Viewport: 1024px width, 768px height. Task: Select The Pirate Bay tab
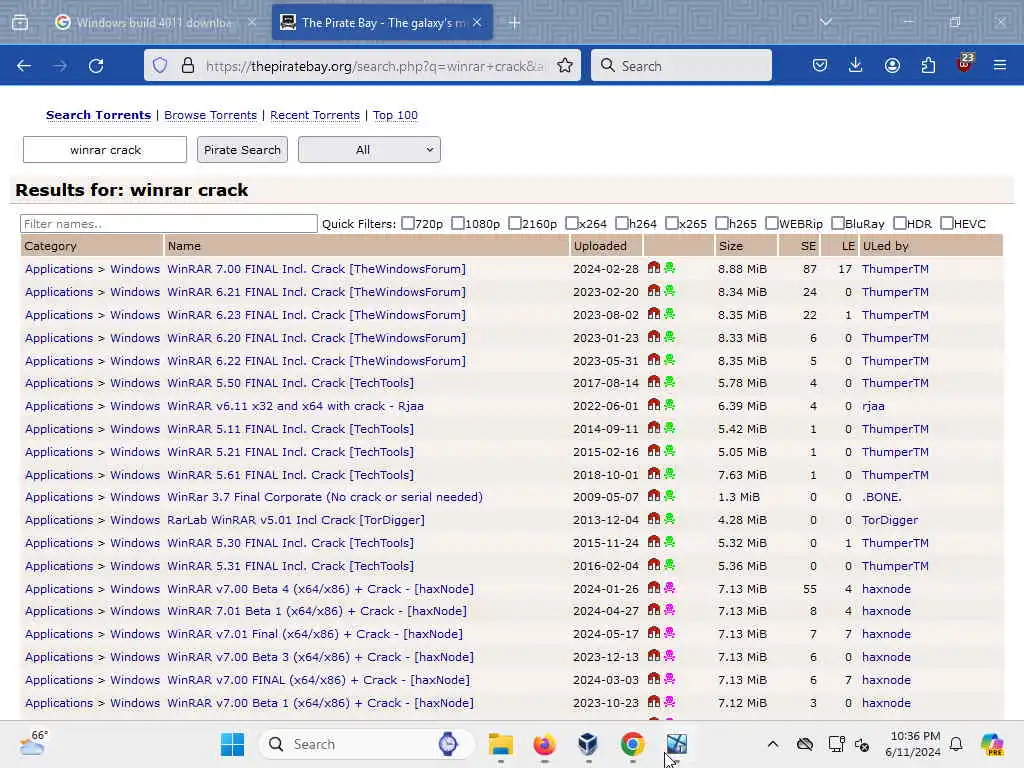click(x=381, y=23)
